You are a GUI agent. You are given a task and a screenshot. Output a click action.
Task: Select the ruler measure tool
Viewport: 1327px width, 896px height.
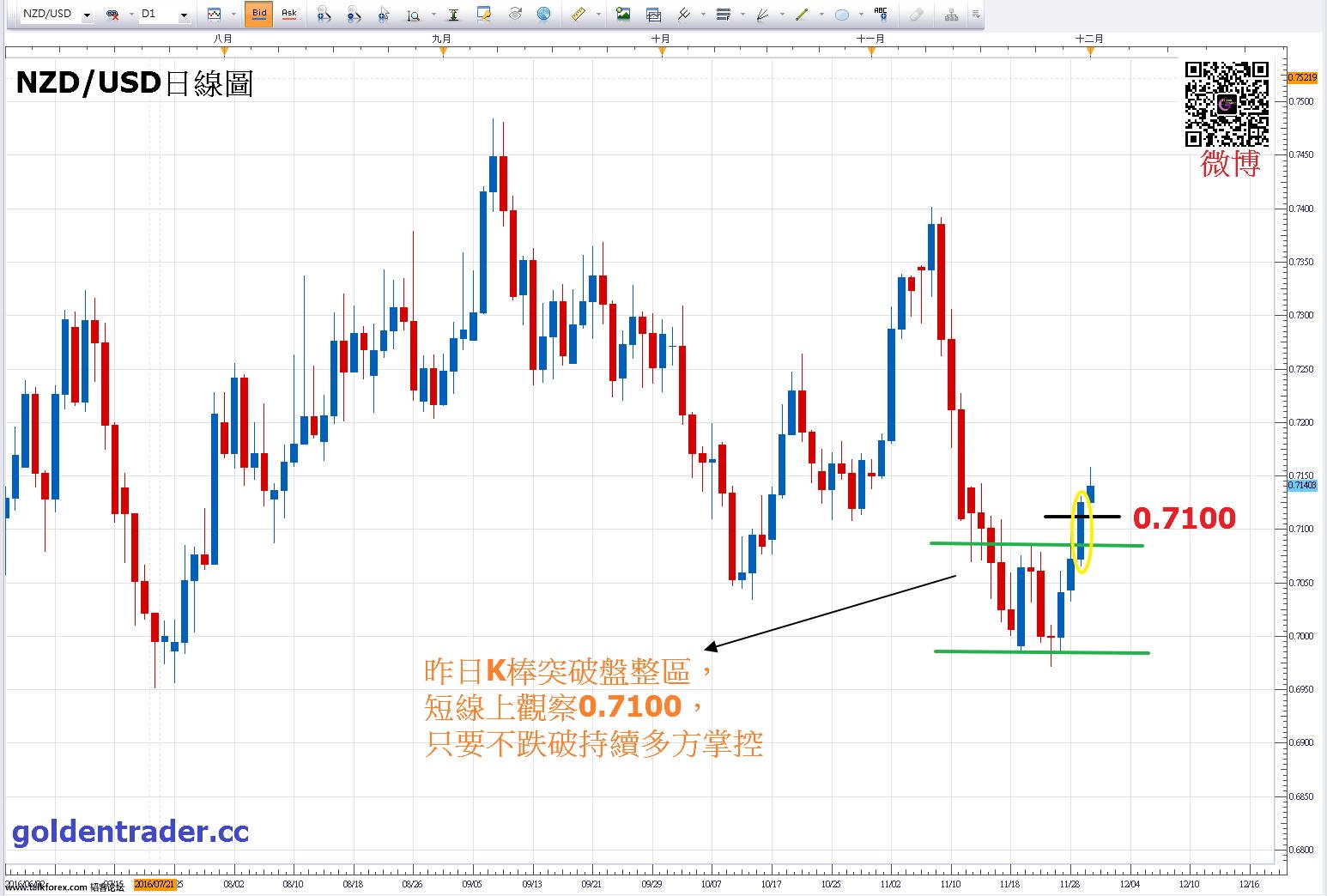579,15
